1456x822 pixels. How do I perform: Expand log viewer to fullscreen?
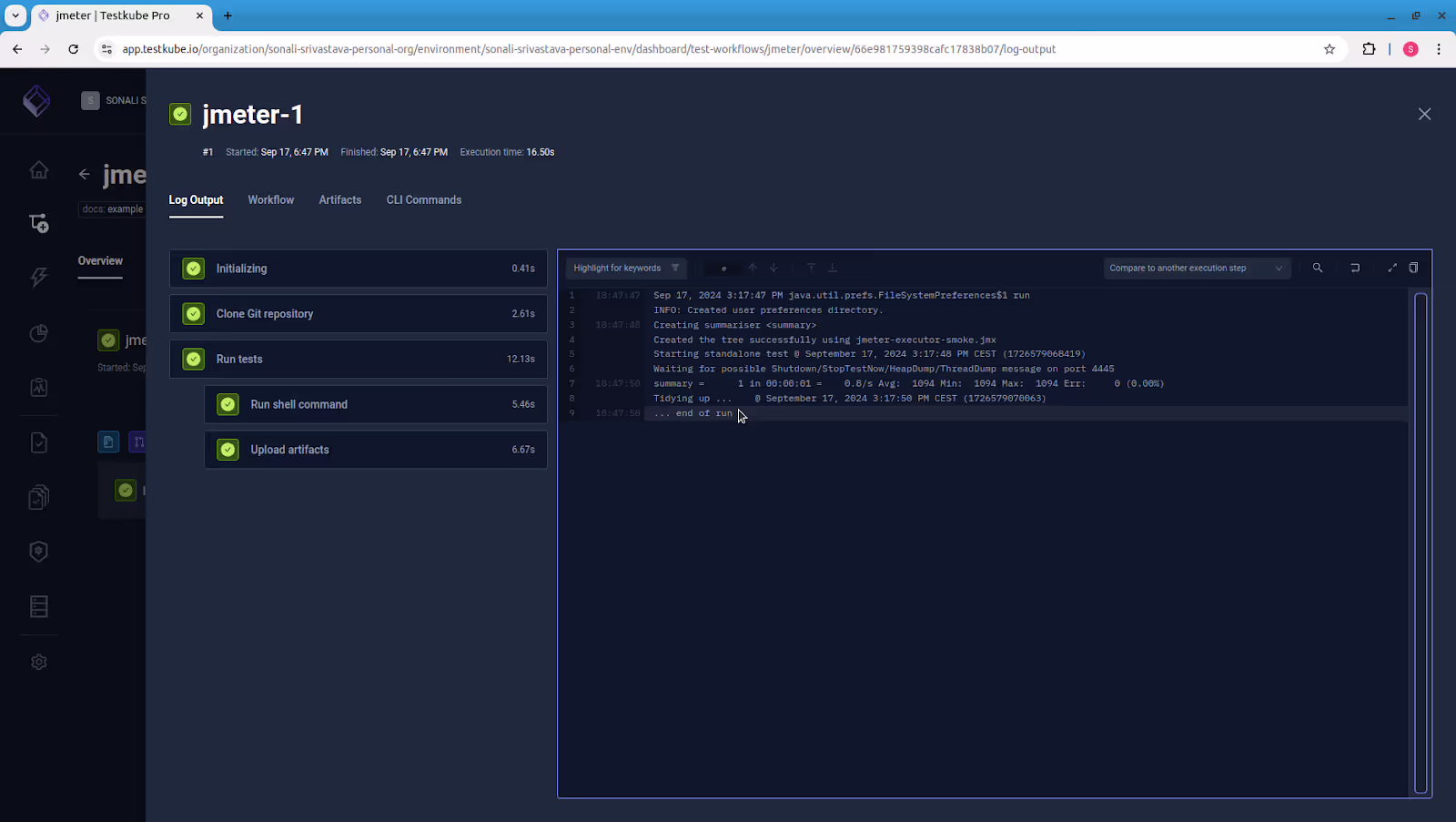(x=1391, y=268)
